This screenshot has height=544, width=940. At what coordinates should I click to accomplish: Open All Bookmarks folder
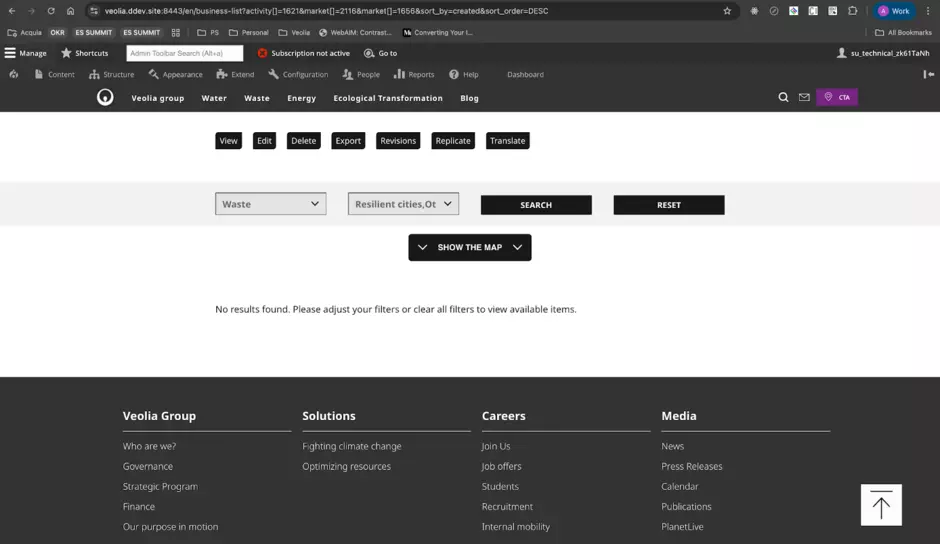pos(903,32)
